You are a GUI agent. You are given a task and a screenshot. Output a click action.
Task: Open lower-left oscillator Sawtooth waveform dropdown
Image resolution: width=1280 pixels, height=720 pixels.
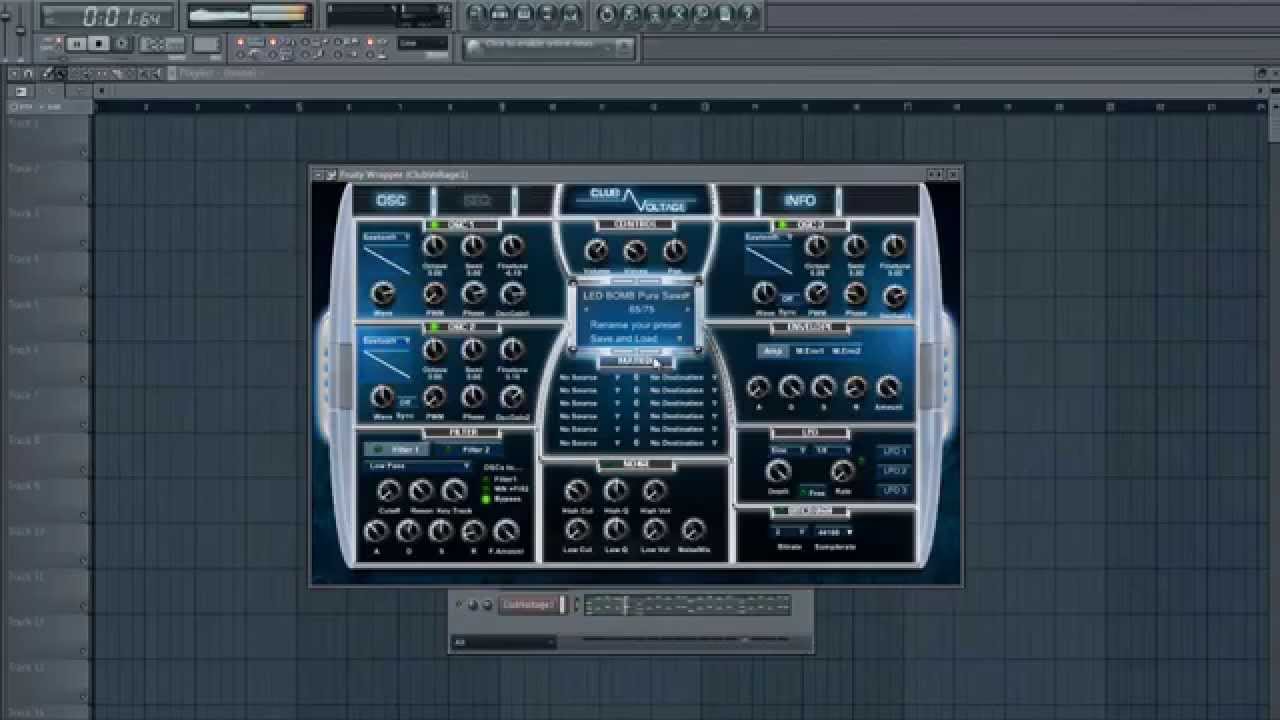386,341
